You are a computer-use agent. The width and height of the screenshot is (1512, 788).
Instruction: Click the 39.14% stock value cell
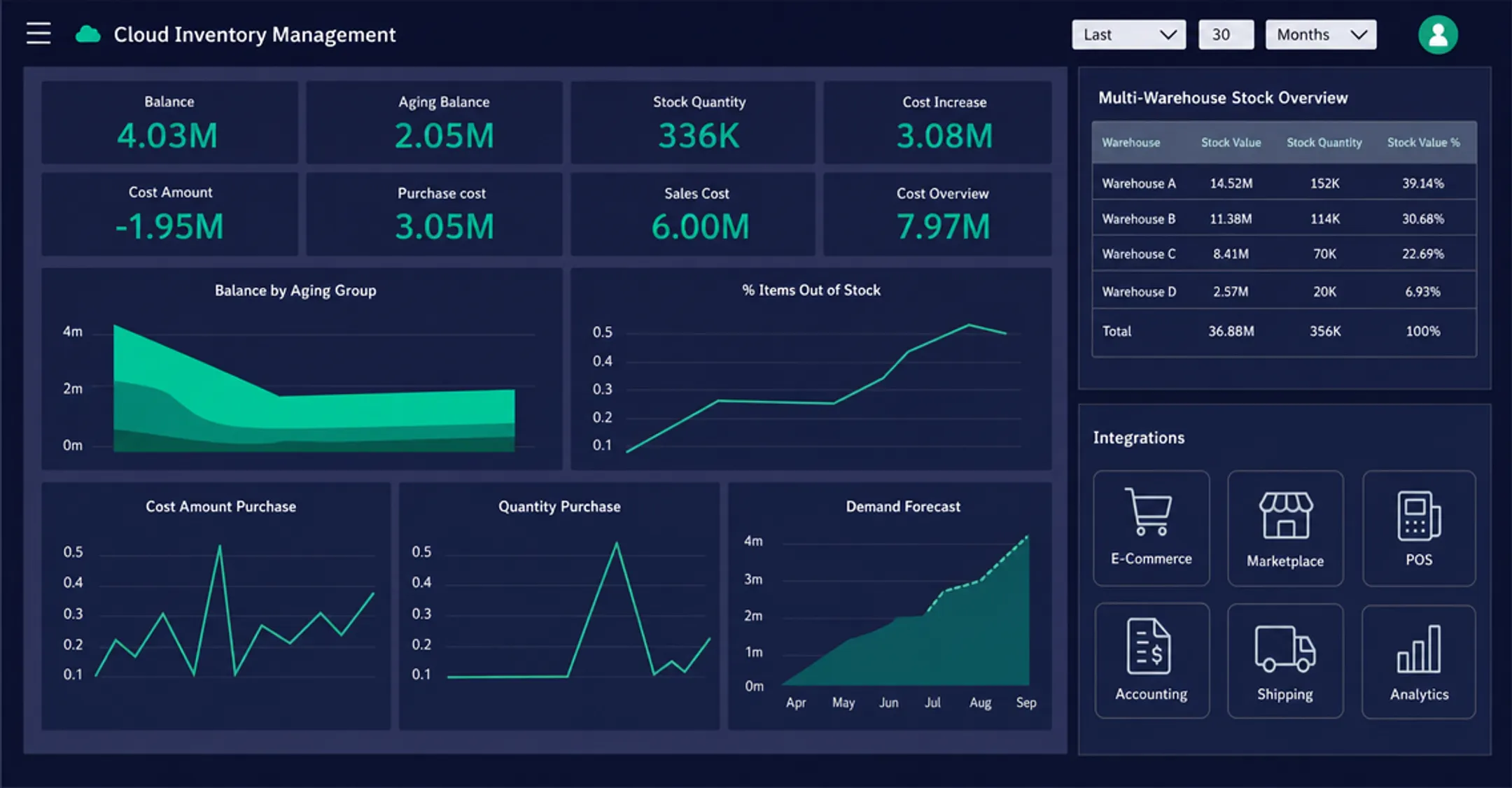coord(1423,183)
